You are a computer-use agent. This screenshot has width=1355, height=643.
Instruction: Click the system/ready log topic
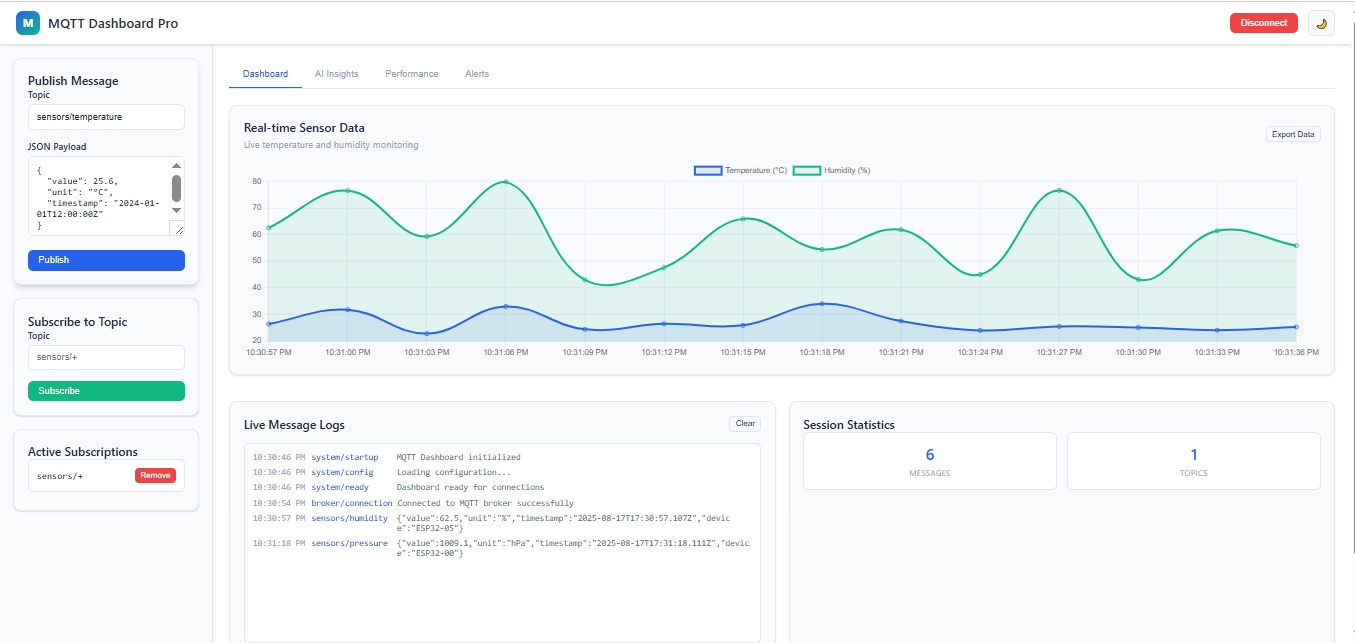[x=340, y=488]
